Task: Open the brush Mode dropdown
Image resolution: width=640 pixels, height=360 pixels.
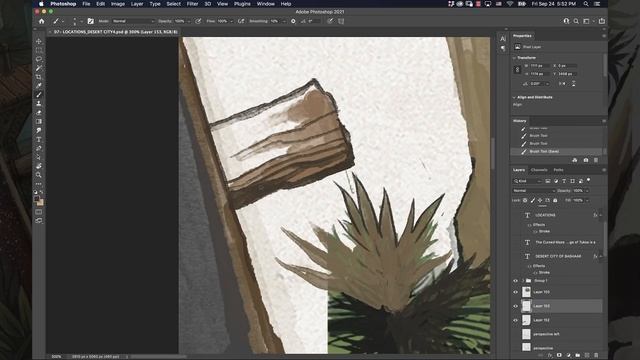Action: (133, 21)
